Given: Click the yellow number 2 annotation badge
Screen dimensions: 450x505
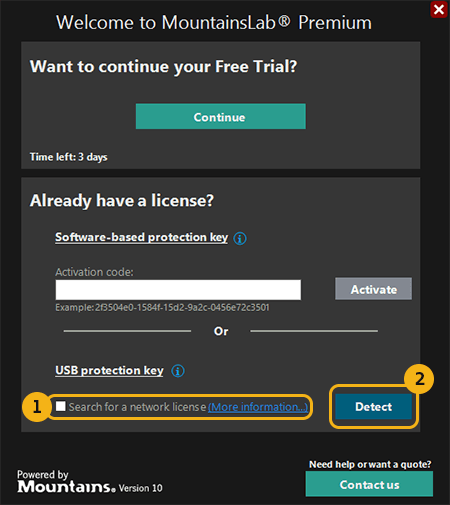Looking at the screenshot, I should 419,379.
